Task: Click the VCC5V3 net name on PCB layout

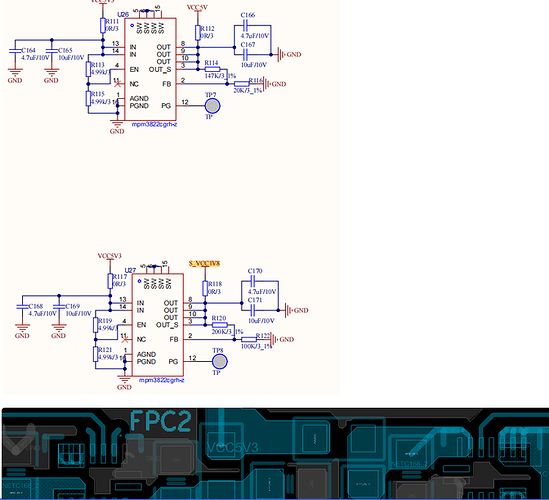Action: pyautogui.click(x=232, y=447)
